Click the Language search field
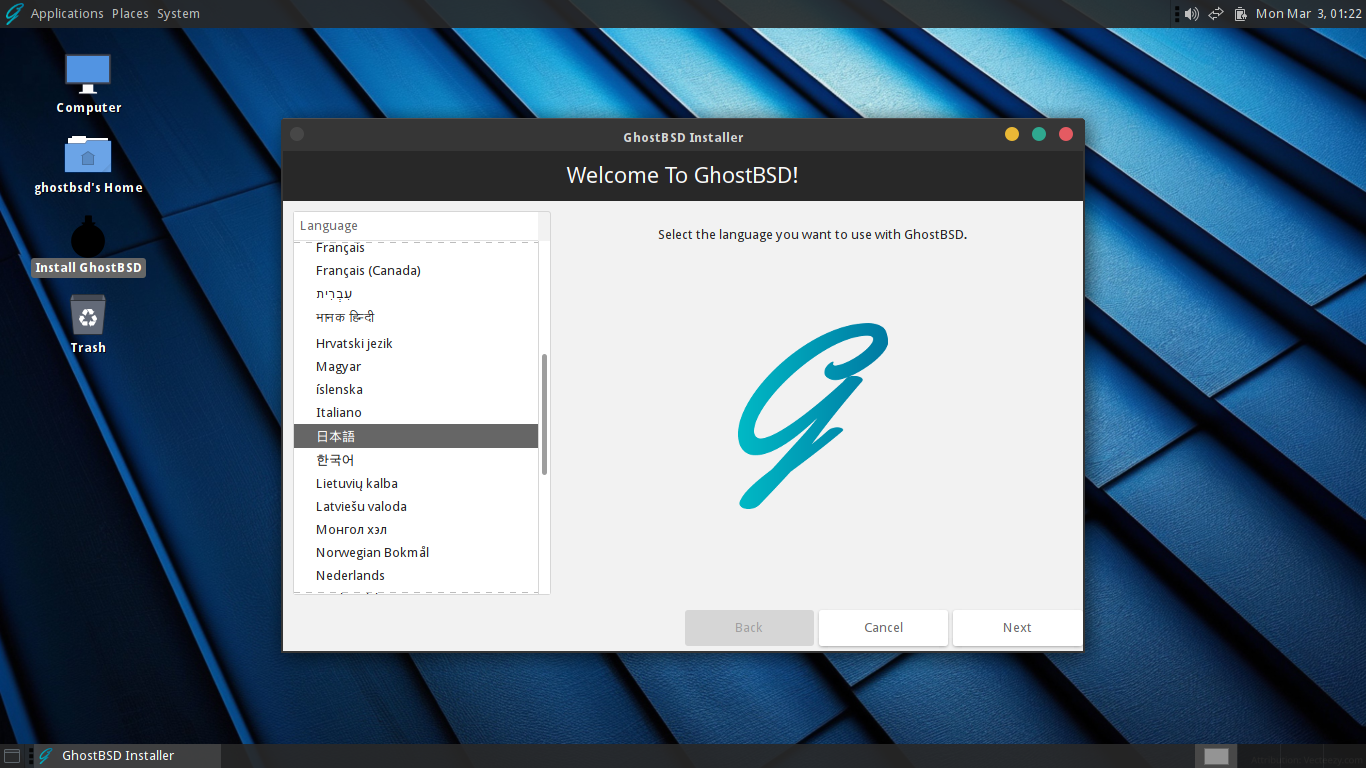 click(420, 225)
